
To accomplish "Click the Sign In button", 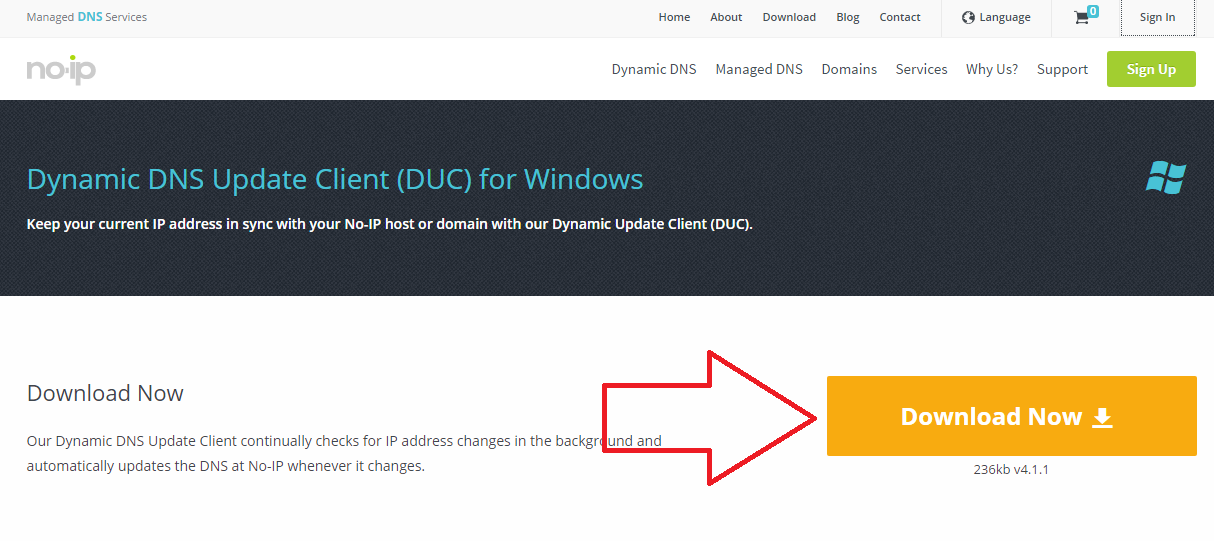I will (x=1157, y=17).
